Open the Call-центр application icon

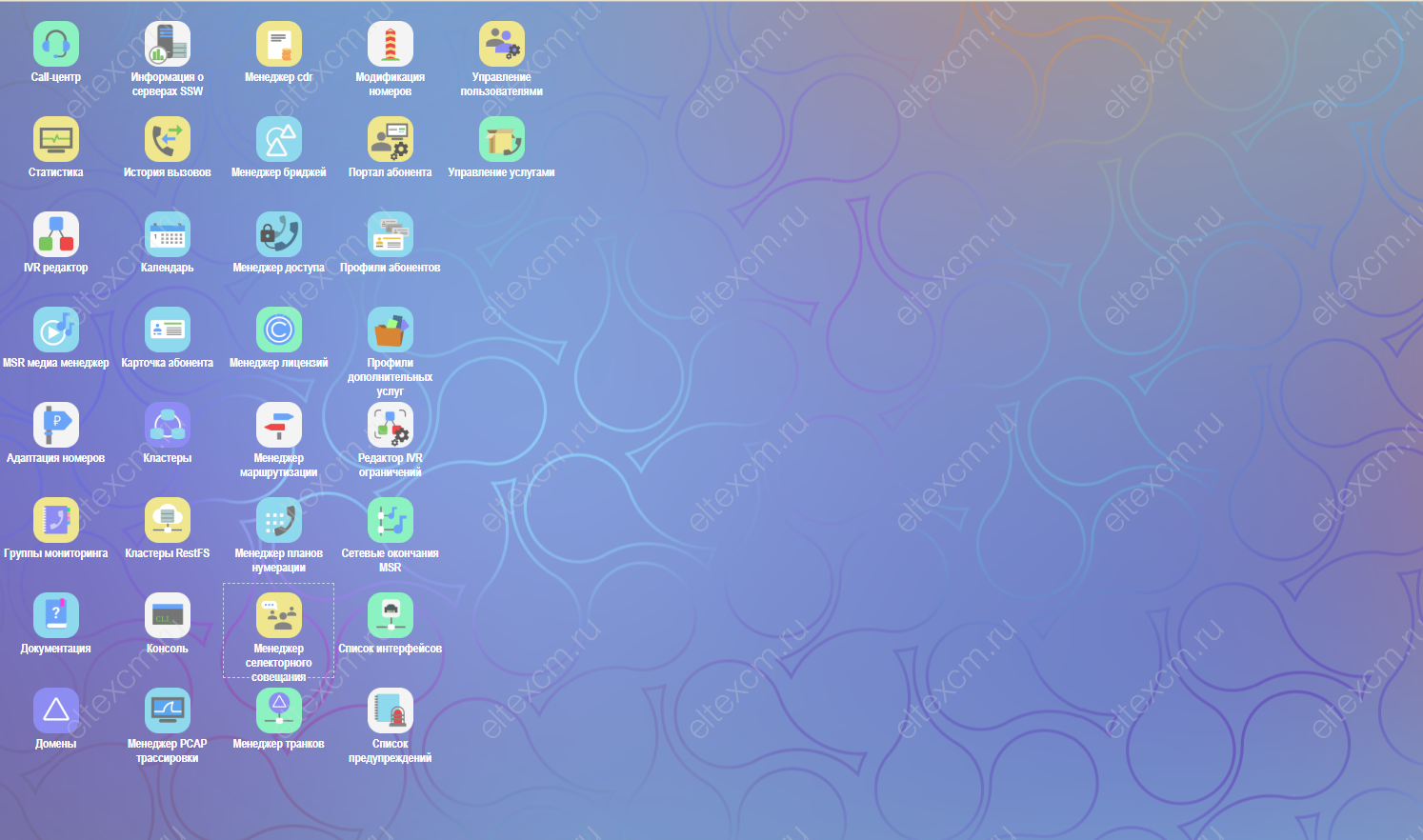click(x=56, y=44)
